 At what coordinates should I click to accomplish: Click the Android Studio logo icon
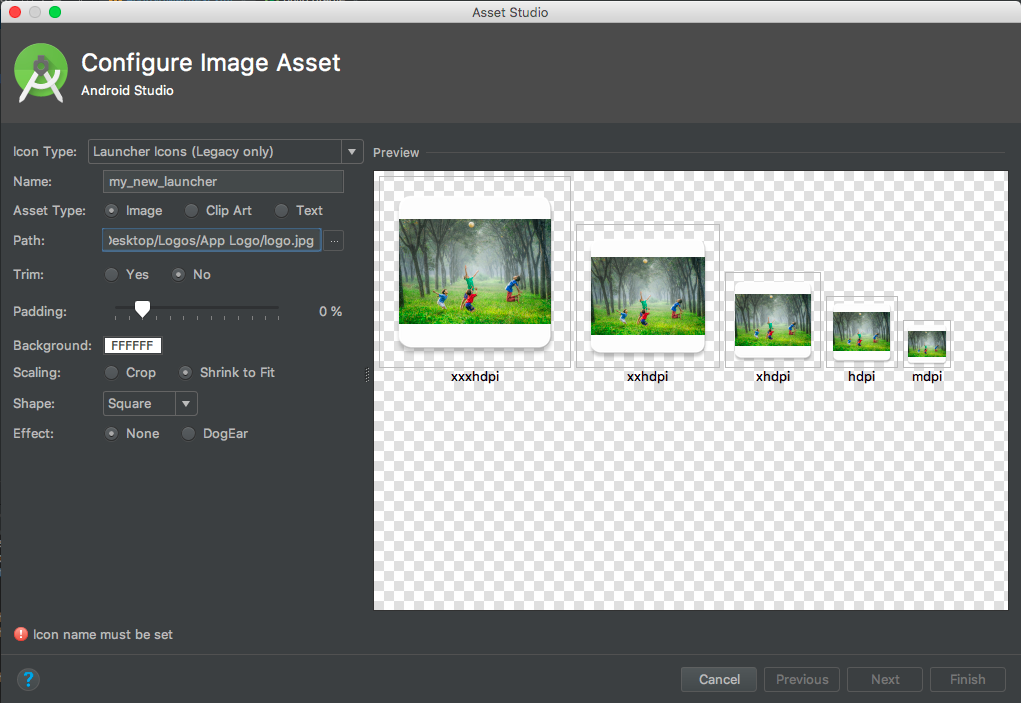pyautogui.click(x=40, y=72)
